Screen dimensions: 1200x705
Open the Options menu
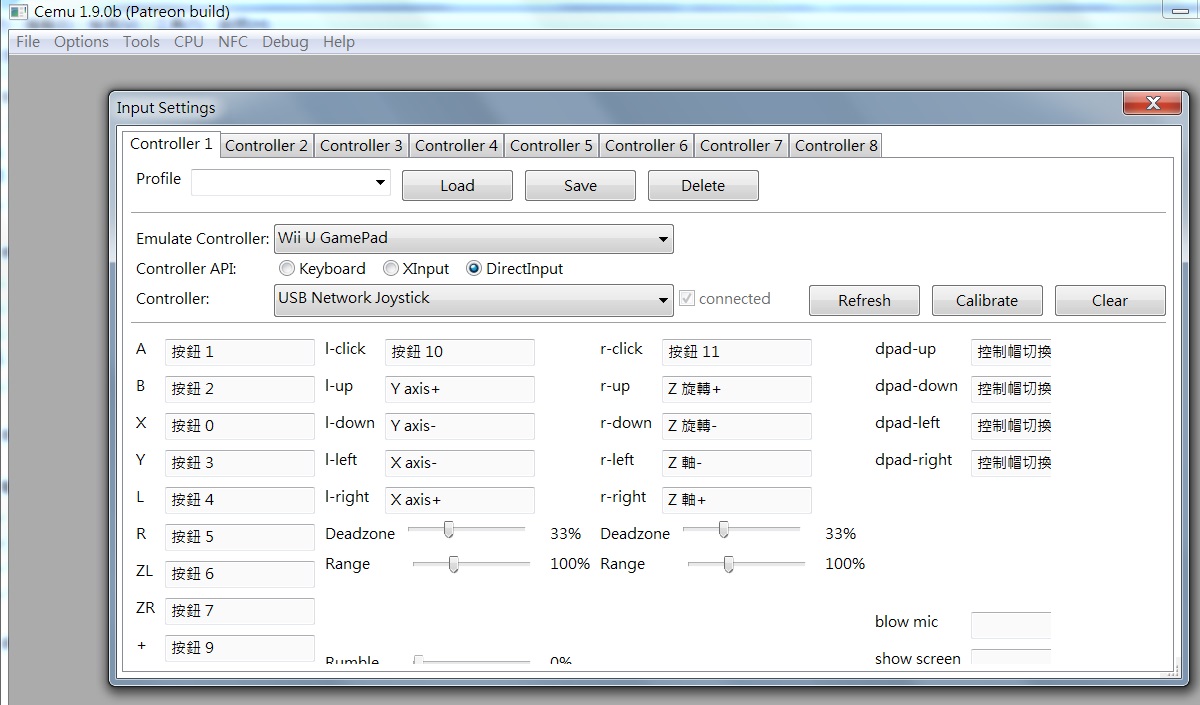point(81,42)
